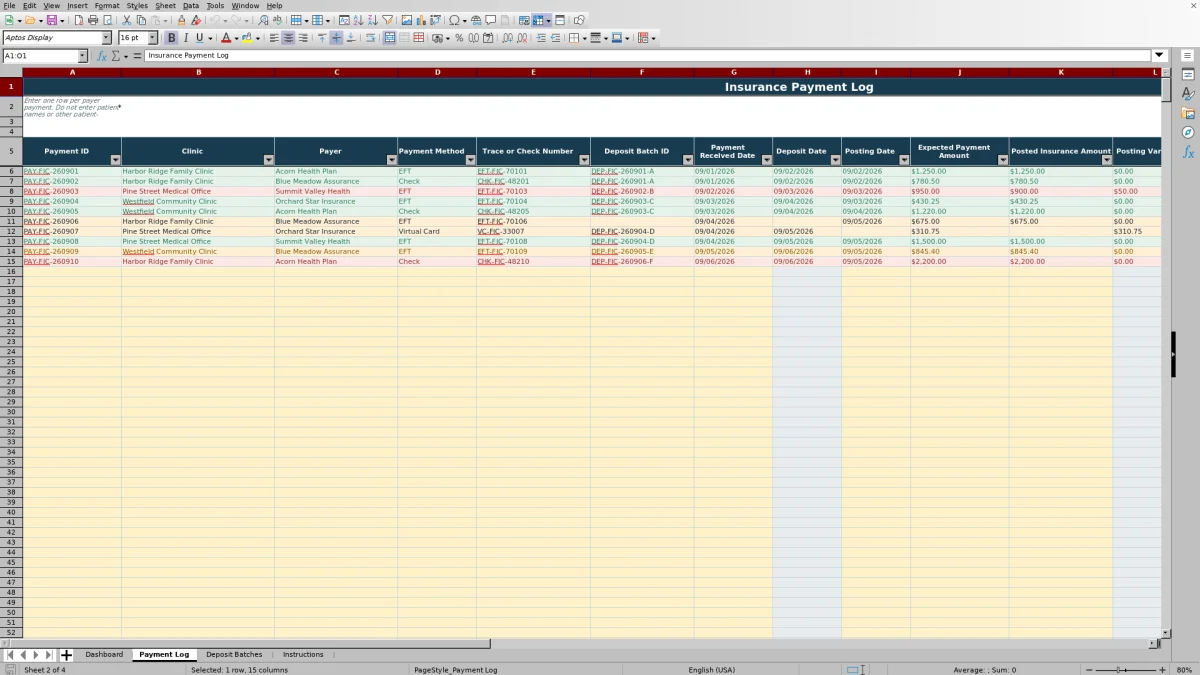Click the PAY-FIC-260901 payment ID cell

(x=72, y=171)
